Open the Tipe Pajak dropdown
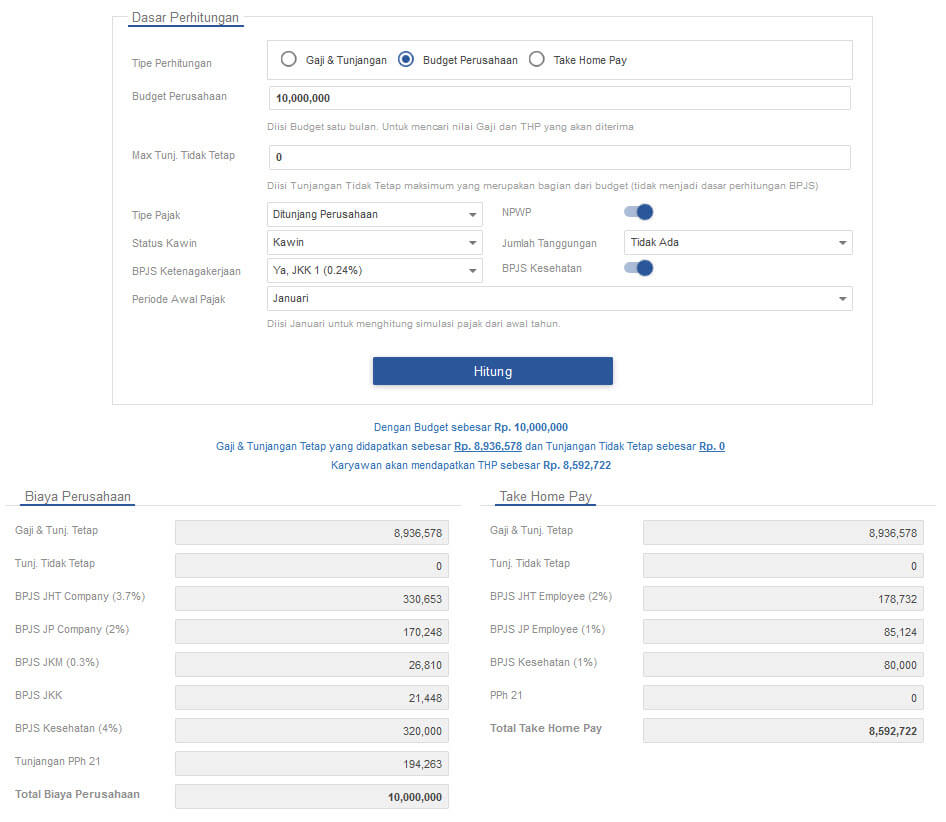The height and width of the screenshot is (822, 946). point(375,214)
